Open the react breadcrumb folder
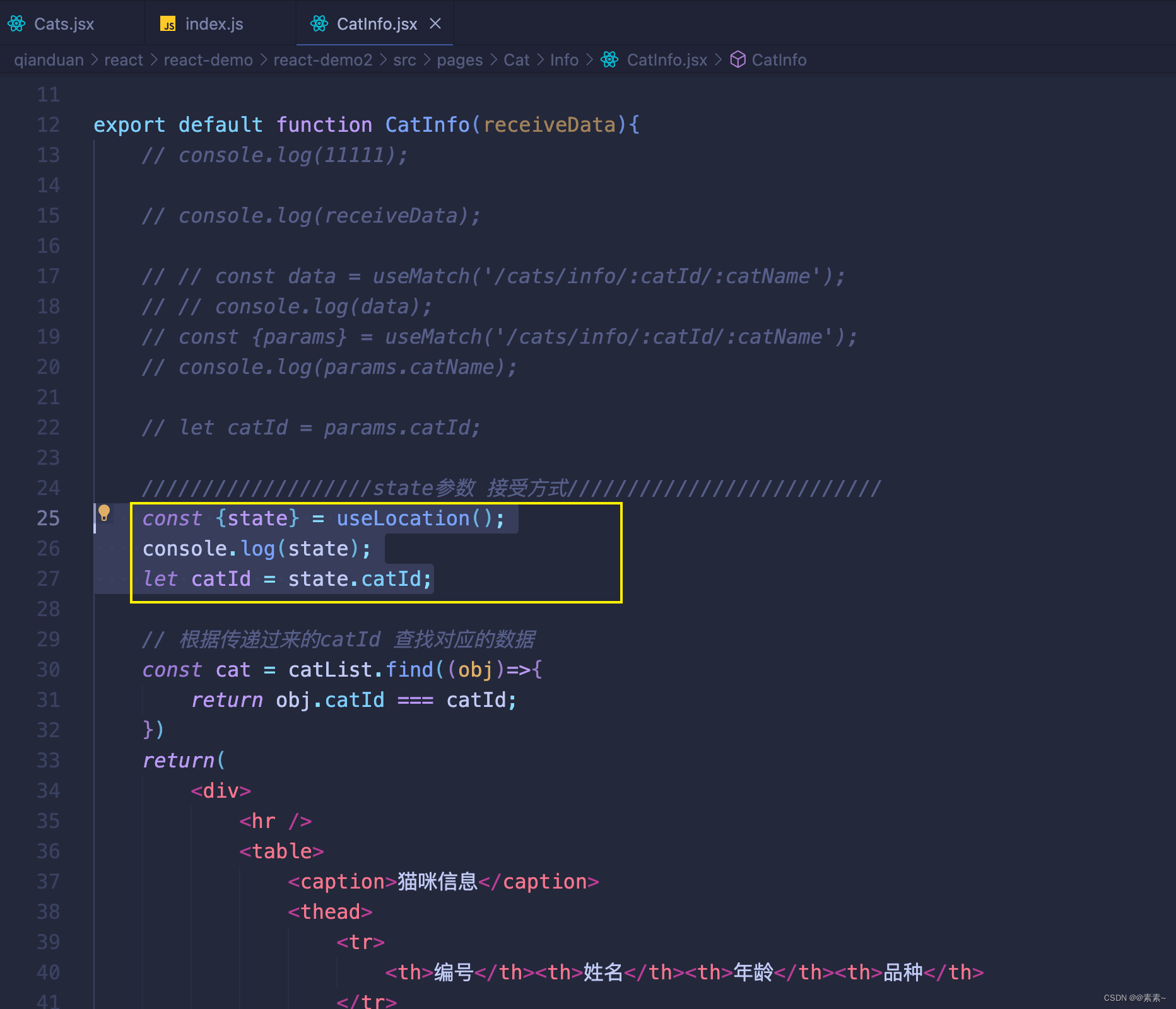The image size is (1176, 1009). click(124, 60)
